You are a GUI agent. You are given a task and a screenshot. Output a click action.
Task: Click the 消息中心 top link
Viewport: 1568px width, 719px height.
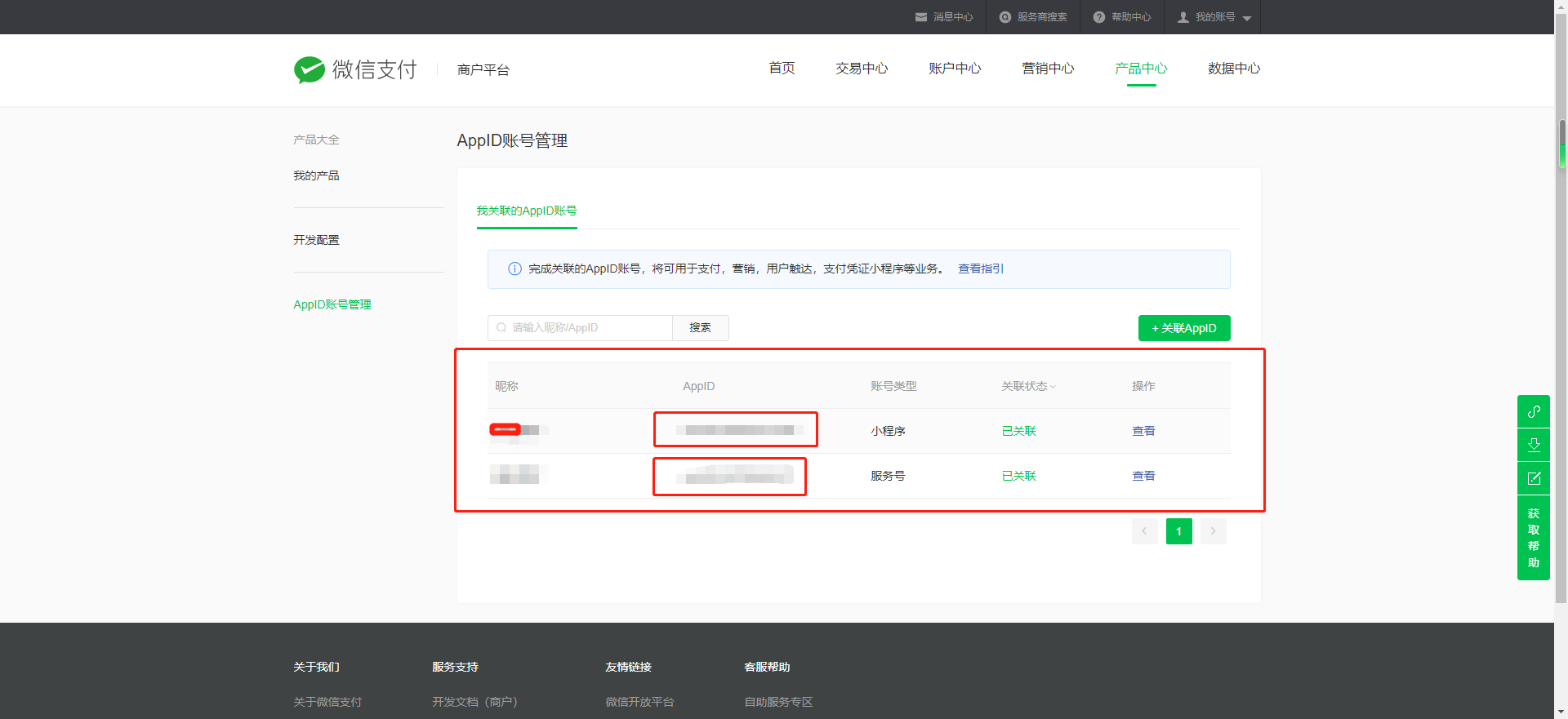coord(953,17)
